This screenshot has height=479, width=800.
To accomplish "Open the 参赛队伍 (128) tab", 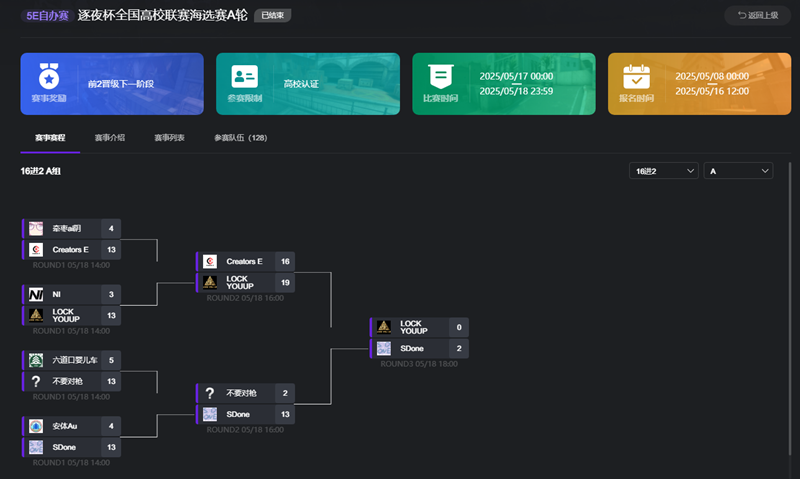I will [x=240, y=138].
